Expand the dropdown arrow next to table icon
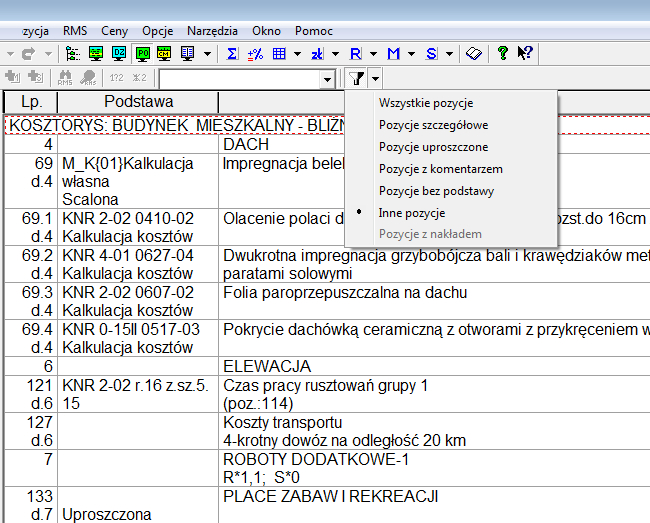 tap(297, 53)
